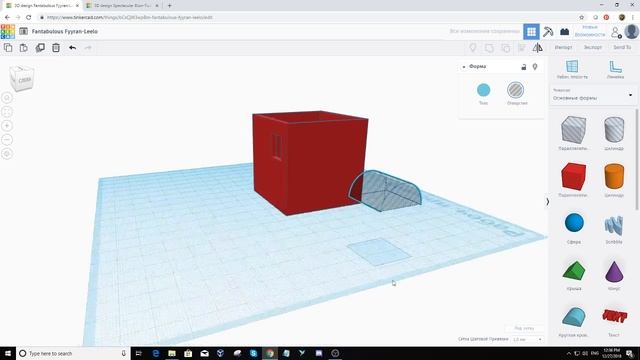Open the user profile avatar
Viewport: 640px width, 360px height.
point(631,31)
